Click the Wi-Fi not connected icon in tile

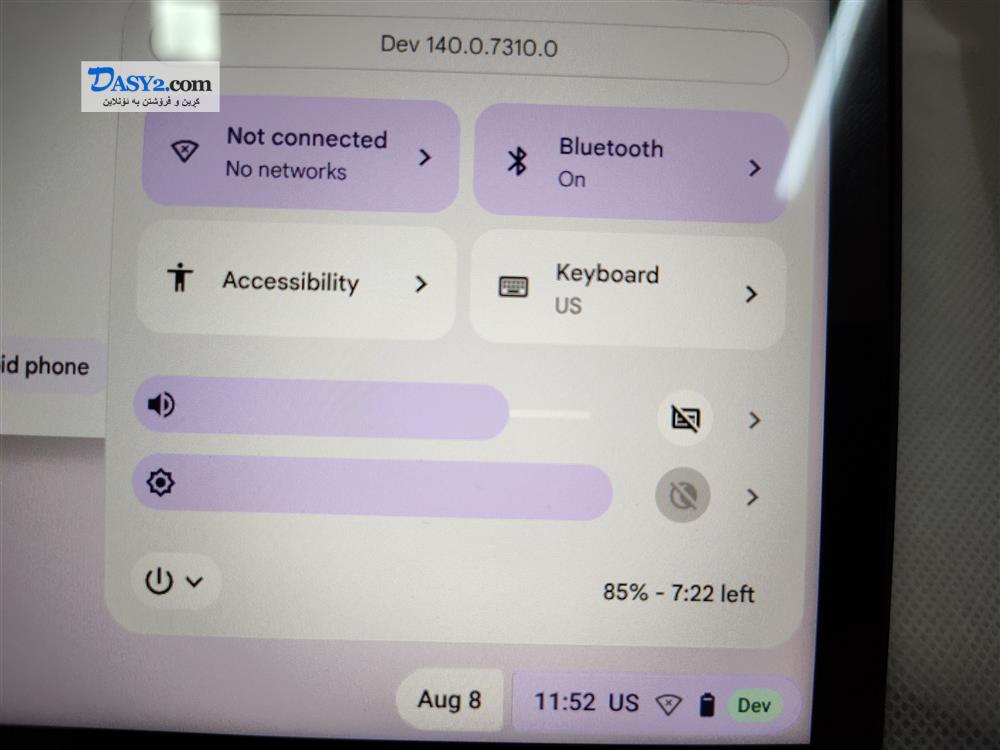click(185, 151)
